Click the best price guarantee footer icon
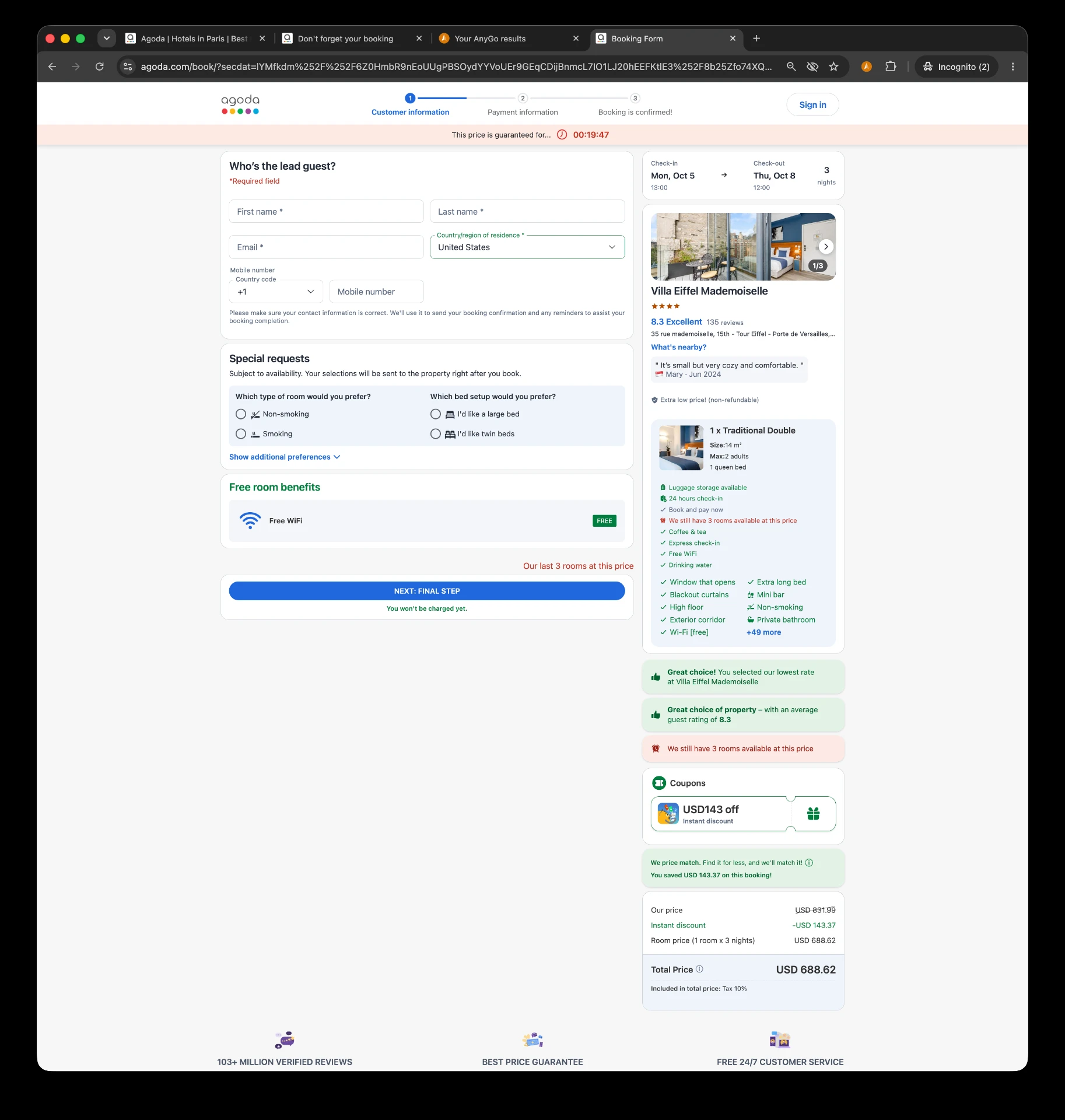Screen dimensions: 1065x1120 click(532, 1040)
